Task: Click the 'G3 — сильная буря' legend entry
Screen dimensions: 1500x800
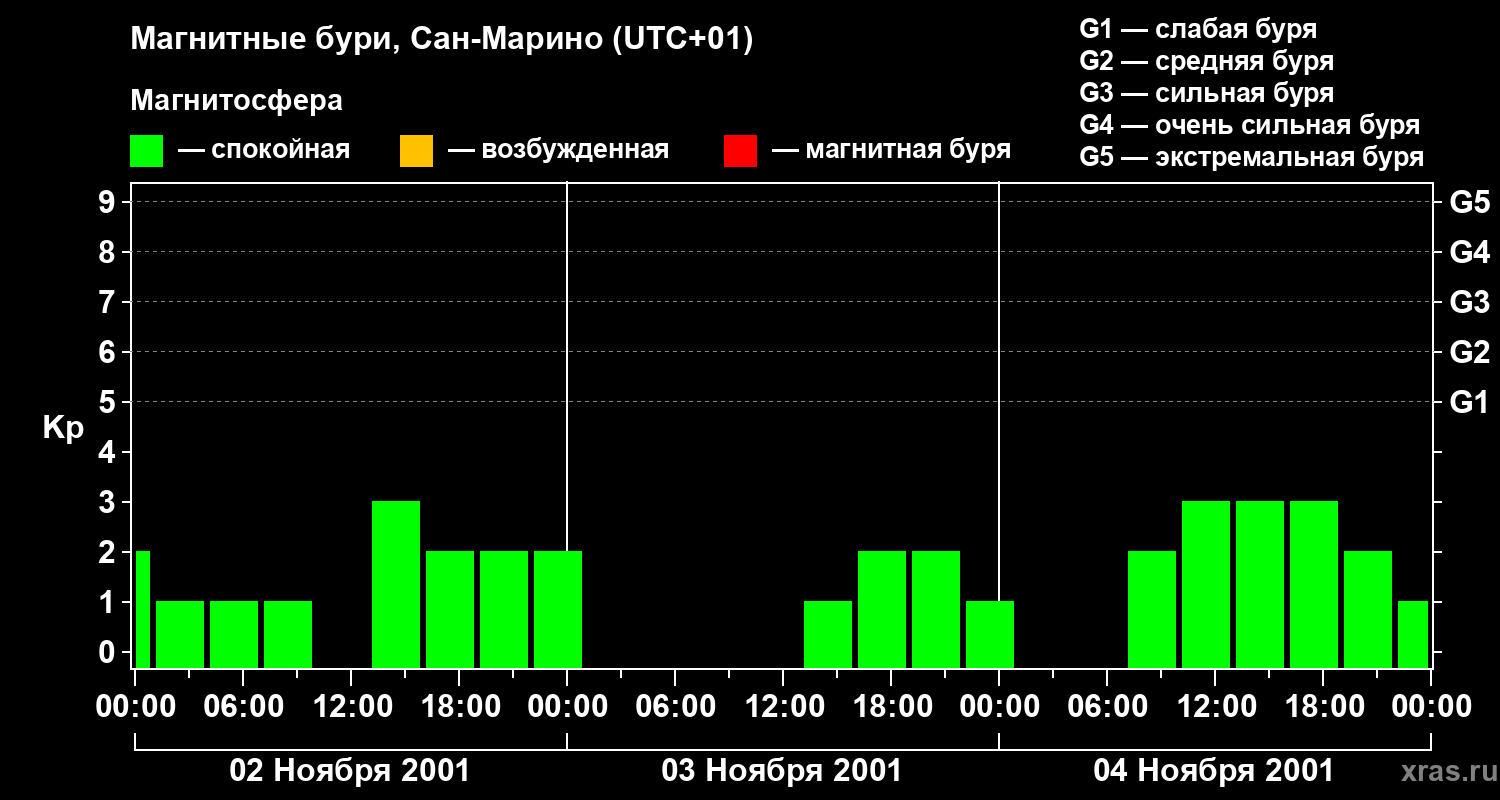Action: [1206, 93]
